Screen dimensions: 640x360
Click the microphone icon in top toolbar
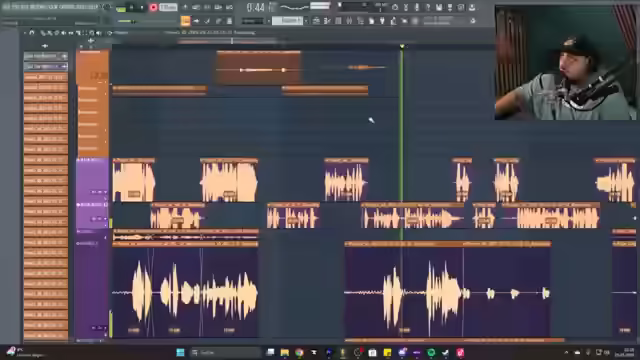417,7
